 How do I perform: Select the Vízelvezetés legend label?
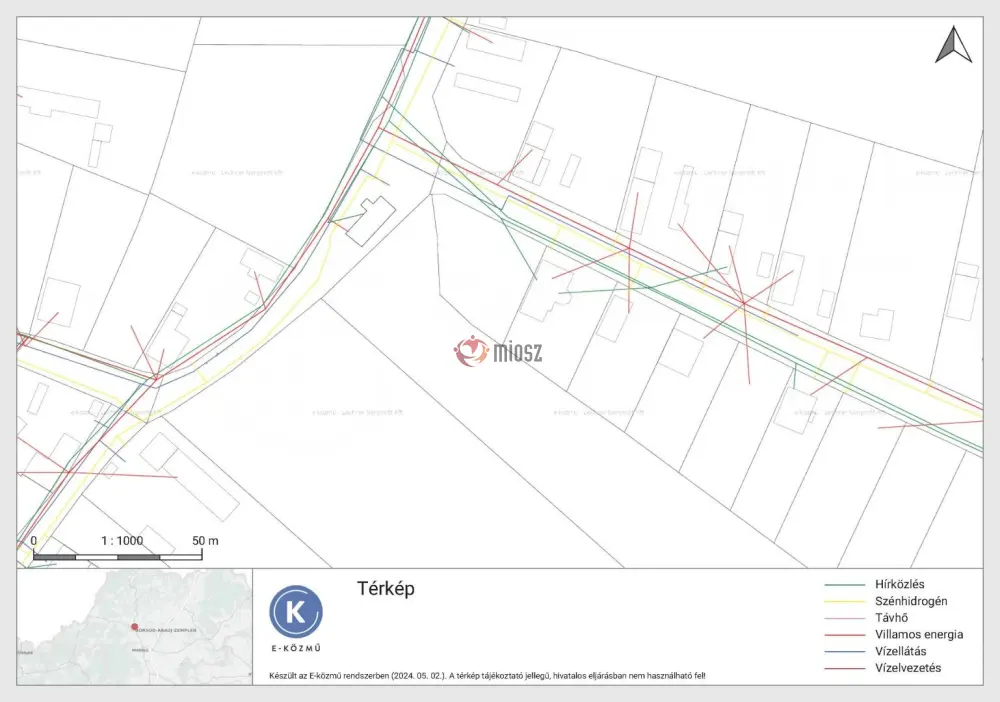coord(908,668)
